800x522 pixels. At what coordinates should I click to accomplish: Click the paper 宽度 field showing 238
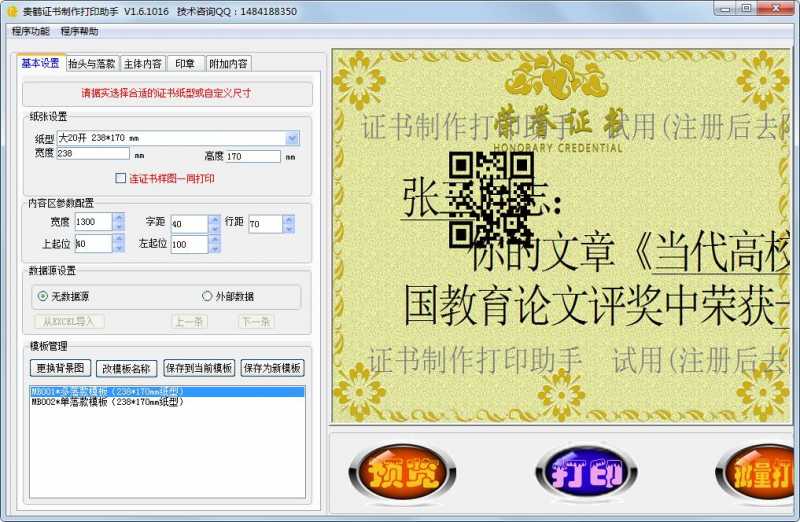pyautogui.click(x=92, y=153)
